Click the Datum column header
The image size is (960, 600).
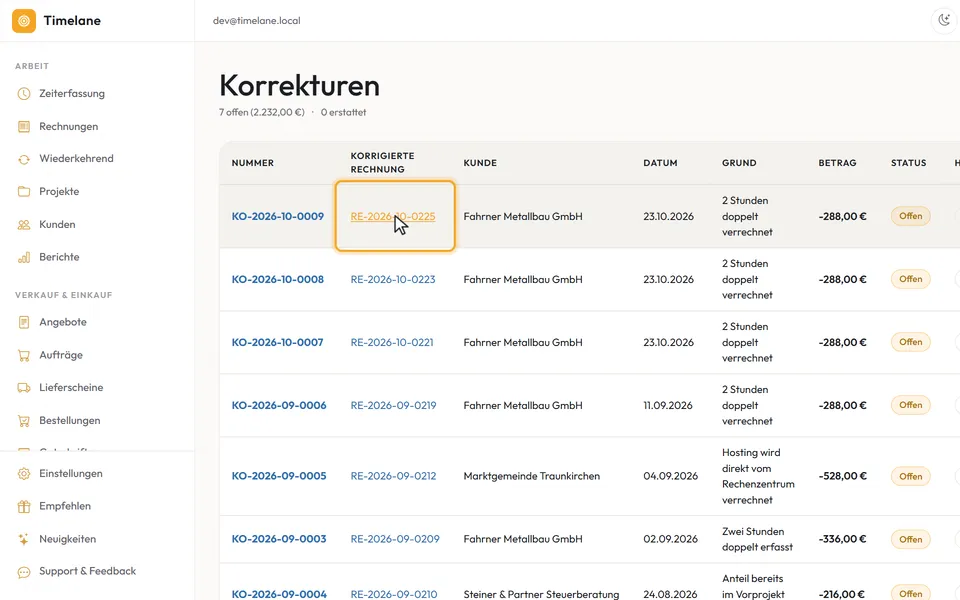click(x=660, y=163)
